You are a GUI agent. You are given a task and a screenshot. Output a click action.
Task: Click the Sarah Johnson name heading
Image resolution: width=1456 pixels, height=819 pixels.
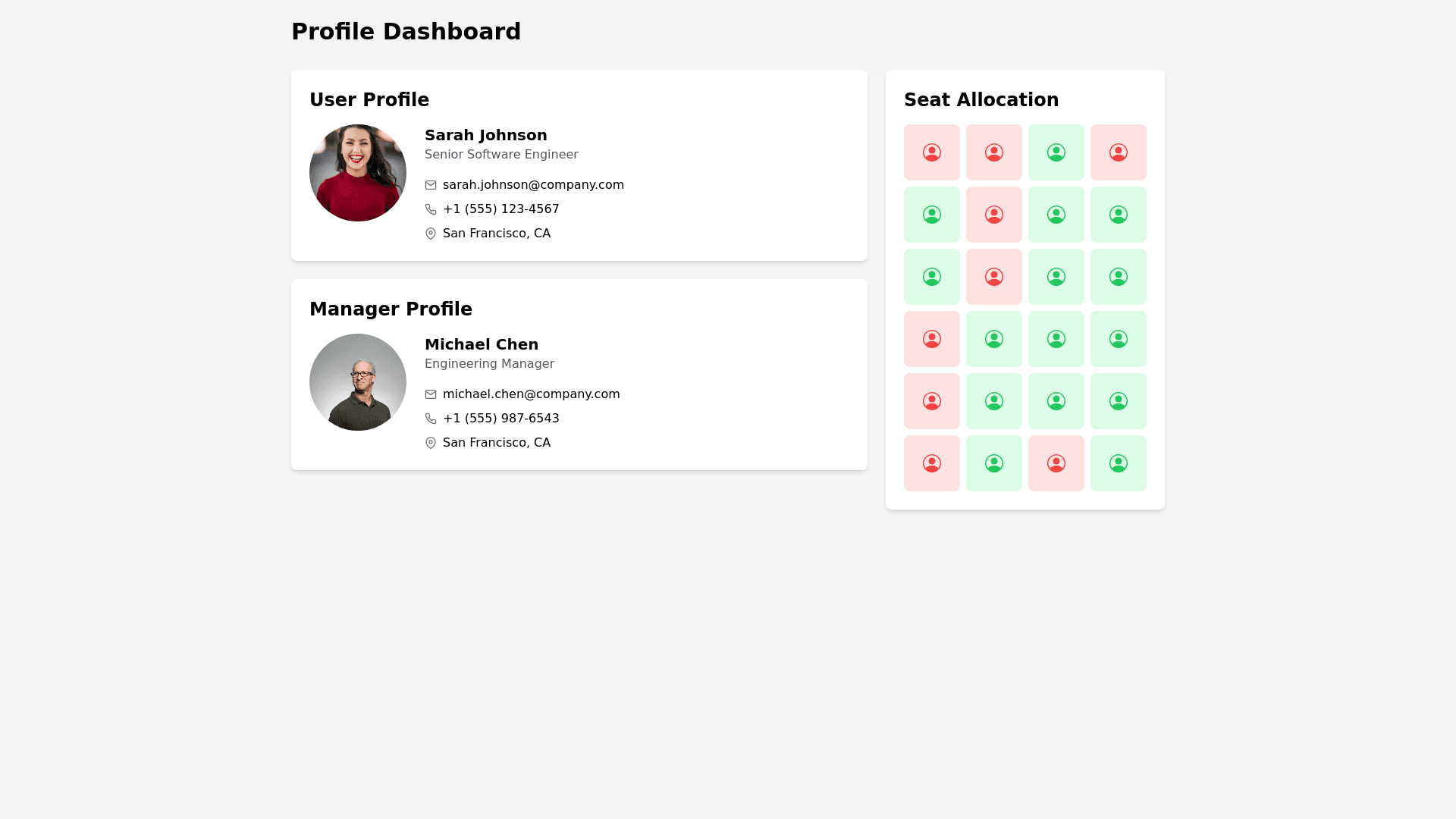pyautogui.click(x=485, y=135)
